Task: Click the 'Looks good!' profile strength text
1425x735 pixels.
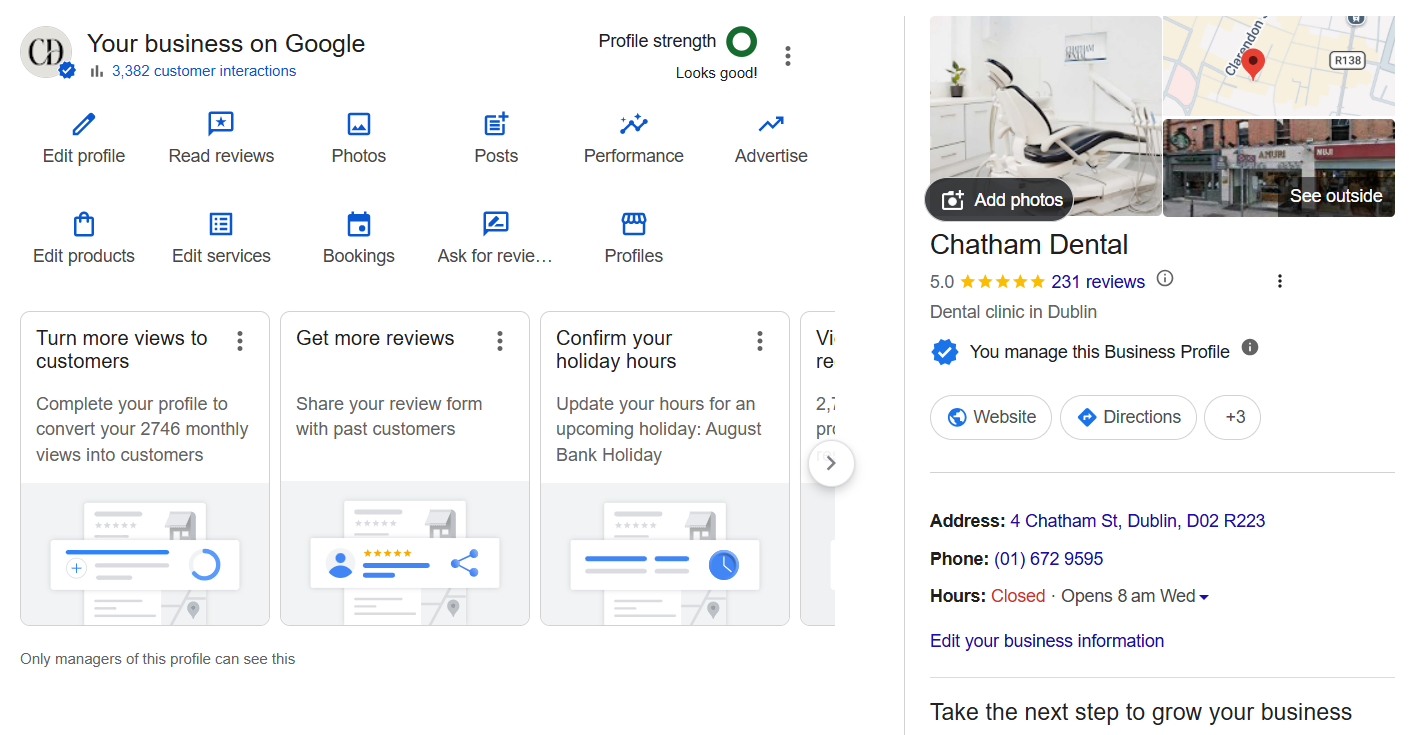Action: pos(717,73)
